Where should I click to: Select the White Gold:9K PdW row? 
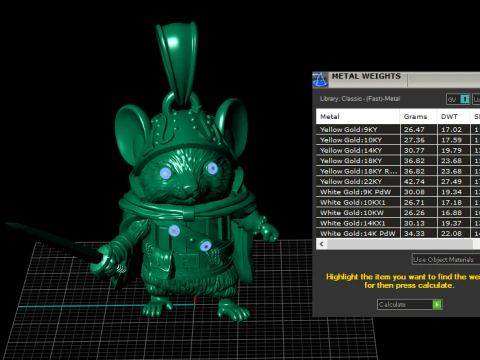398,192
